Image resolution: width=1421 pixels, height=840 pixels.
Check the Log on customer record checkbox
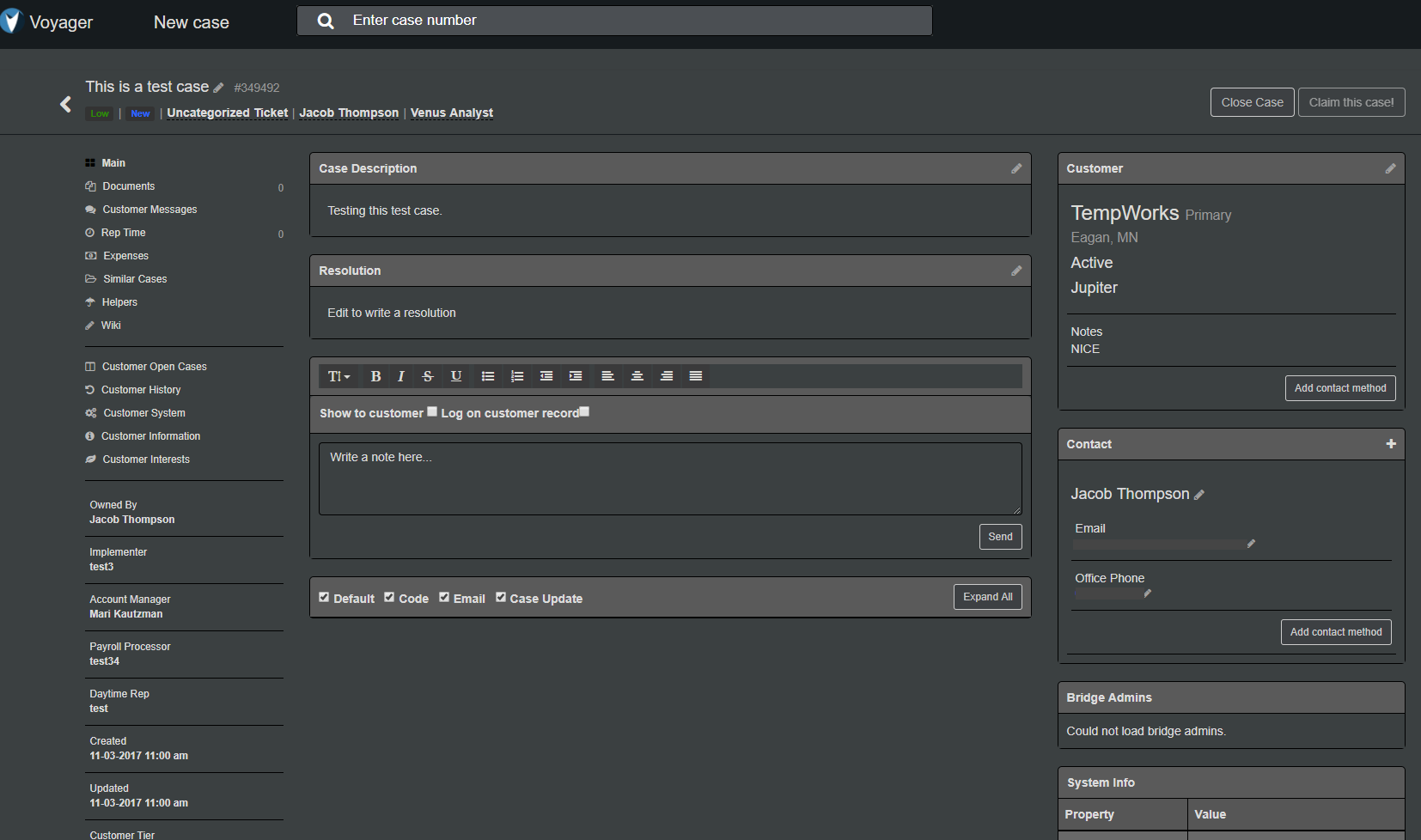[x=584, y=411]
